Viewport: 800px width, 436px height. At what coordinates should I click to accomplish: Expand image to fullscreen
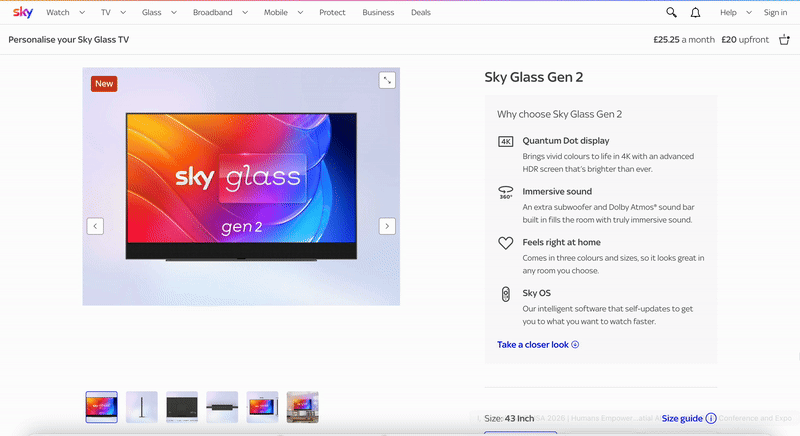[387, 80]
